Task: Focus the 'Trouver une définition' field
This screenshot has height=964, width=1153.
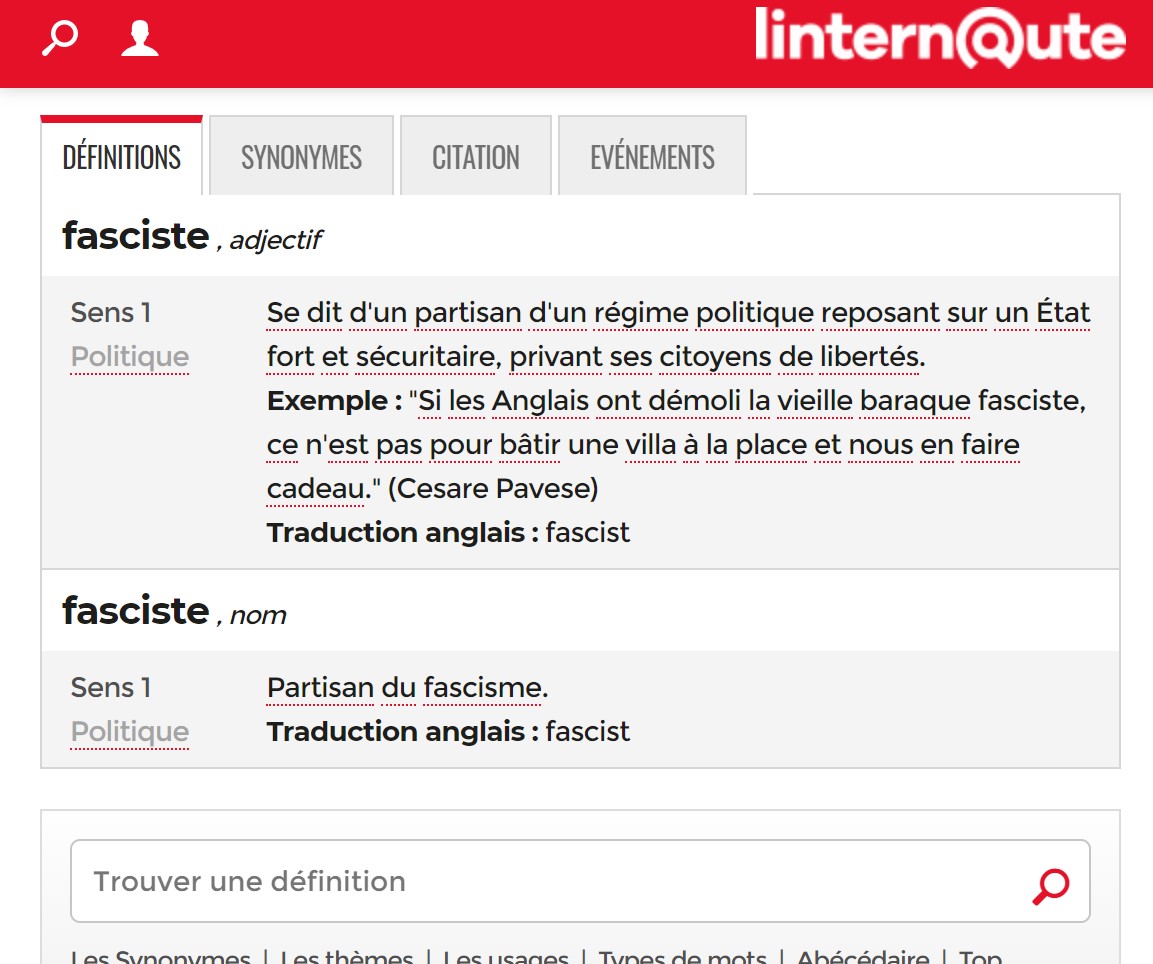Action: (x=579, y=881)
